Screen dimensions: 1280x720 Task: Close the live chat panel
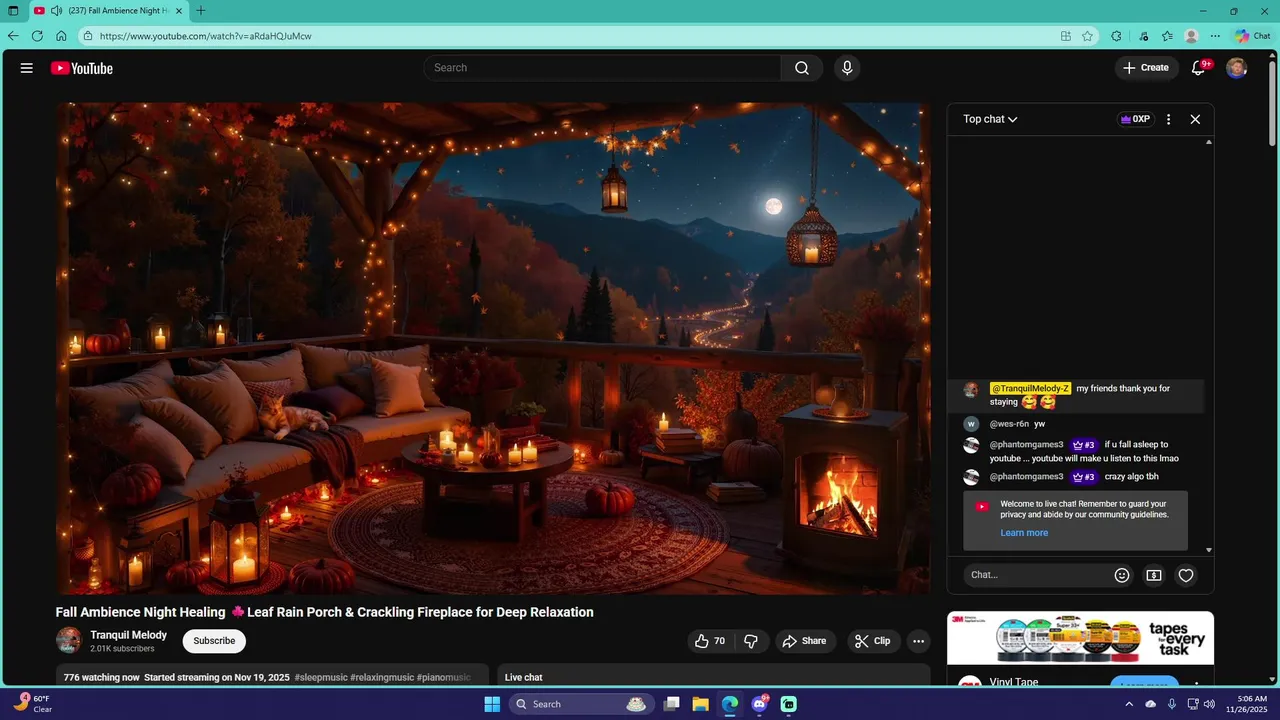click(1195, 119)
